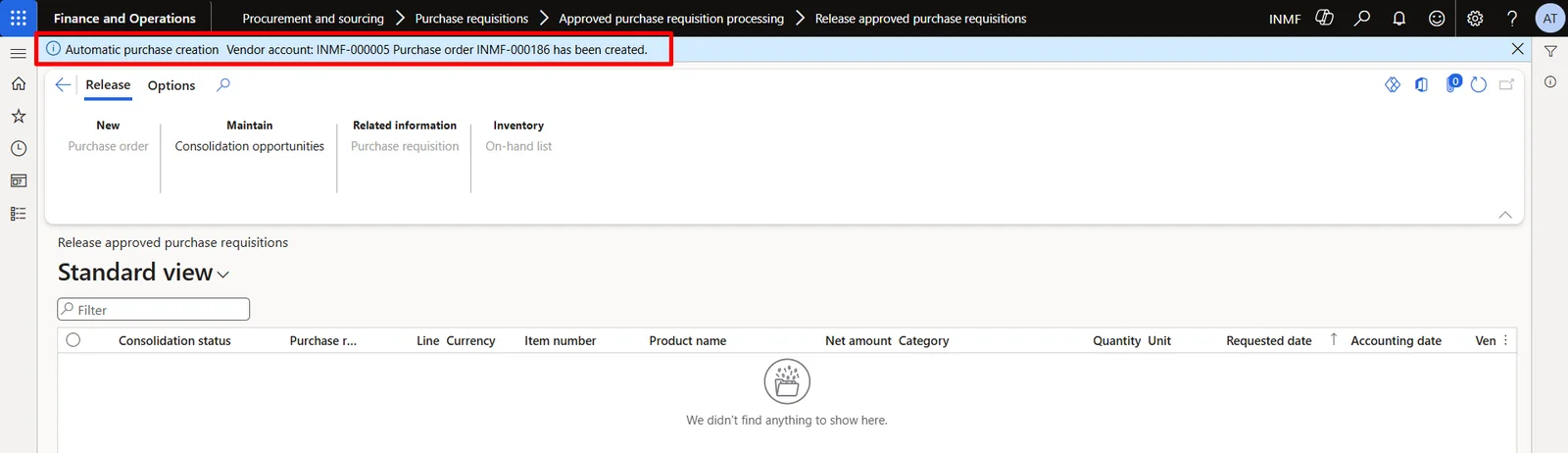Go to Home in left sidebar
The height and width of the screenshot is (453, 1568).
coord(19,84)
